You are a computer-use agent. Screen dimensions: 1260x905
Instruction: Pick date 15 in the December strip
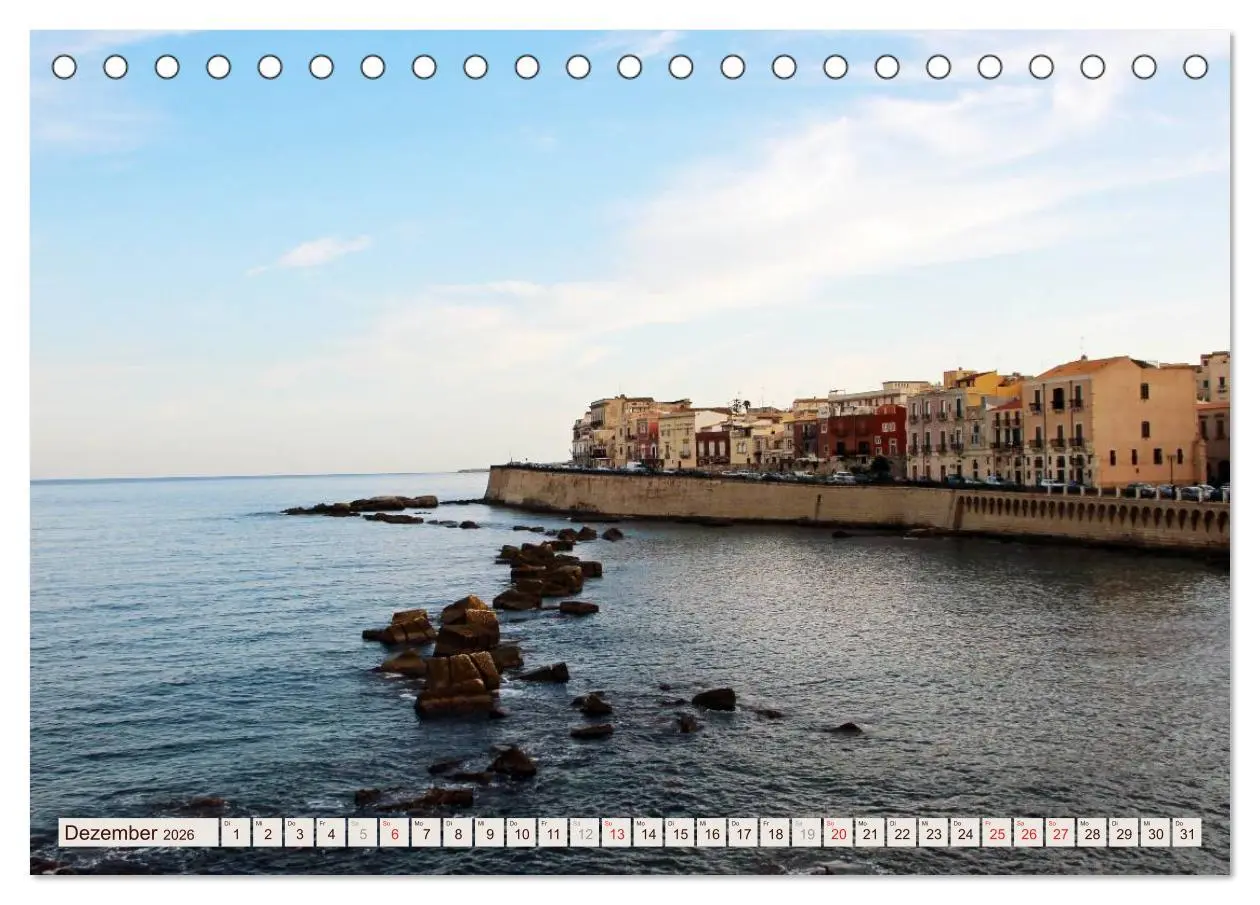tap(680, 833)
